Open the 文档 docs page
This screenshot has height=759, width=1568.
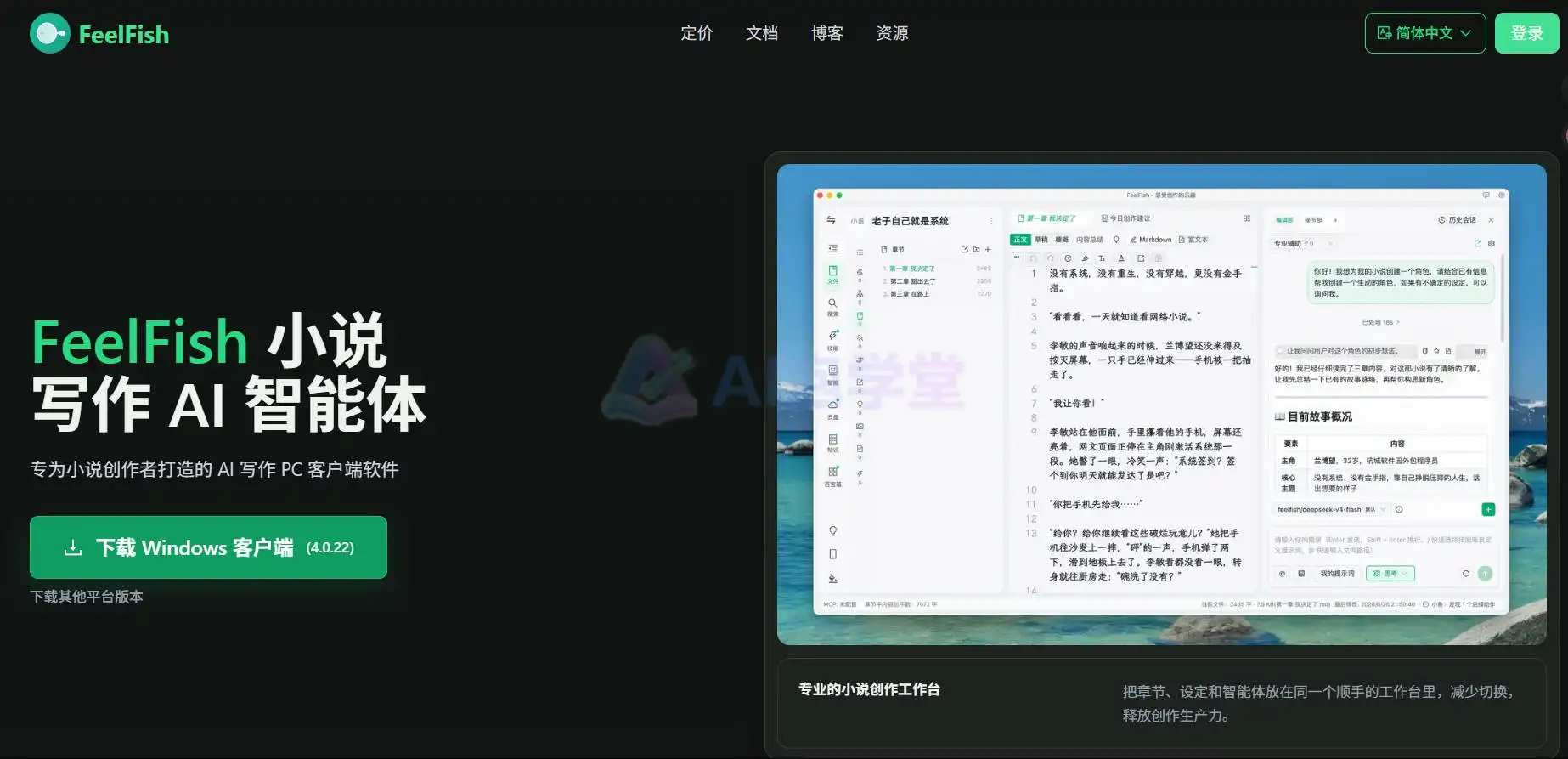click(x=762, y=33)
